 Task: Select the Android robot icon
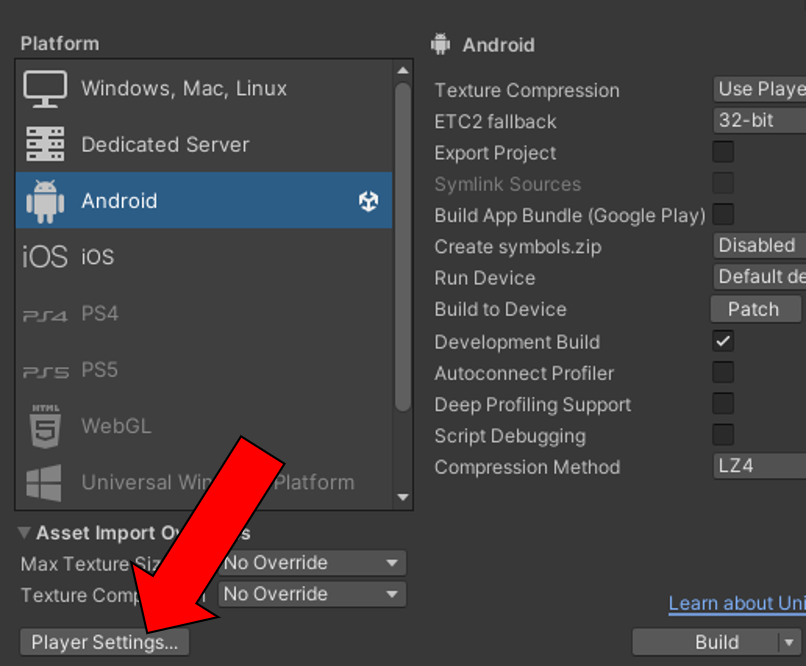45,200
